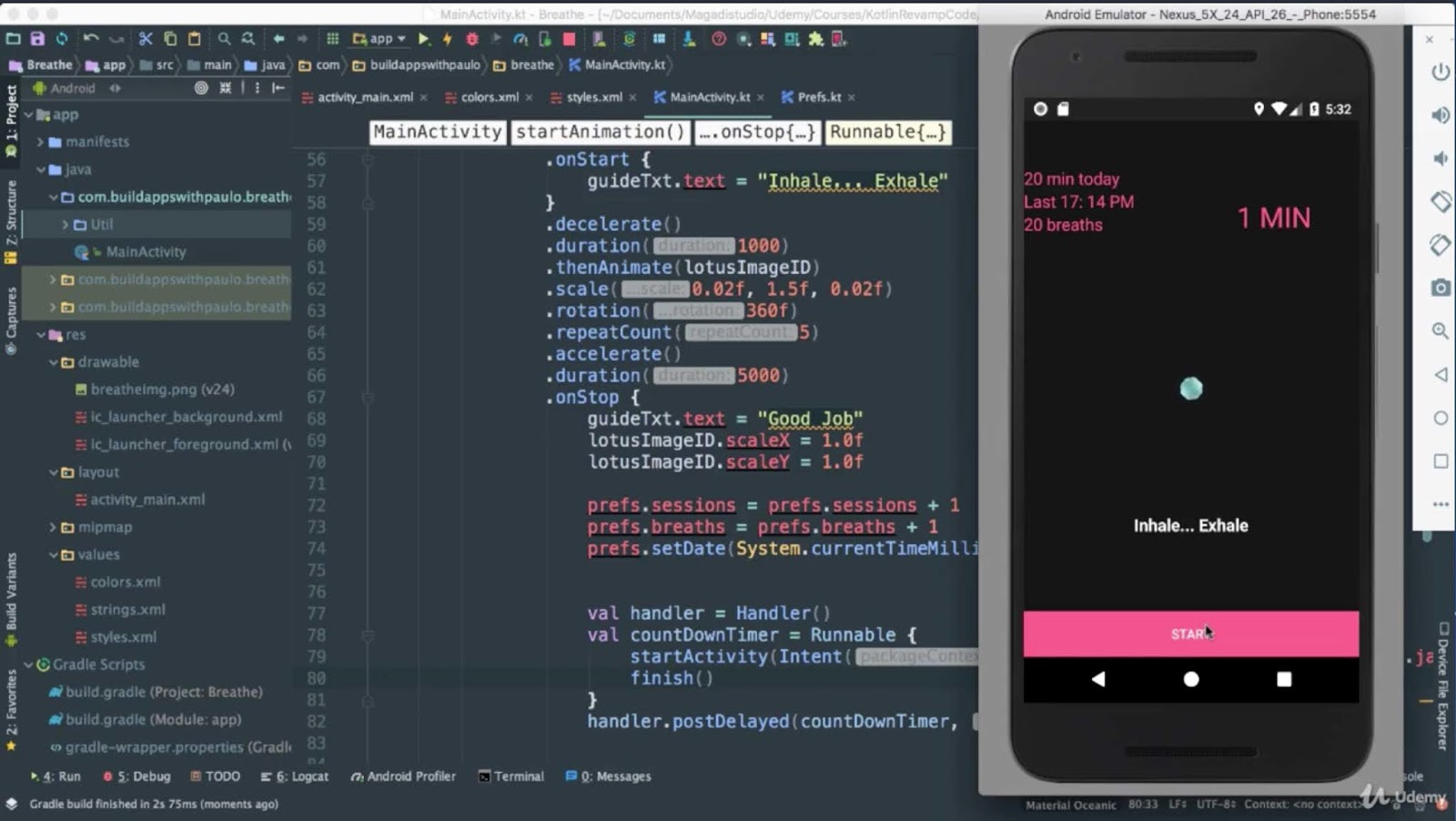Open the Android Profiler gauge icon

[520, 39]
